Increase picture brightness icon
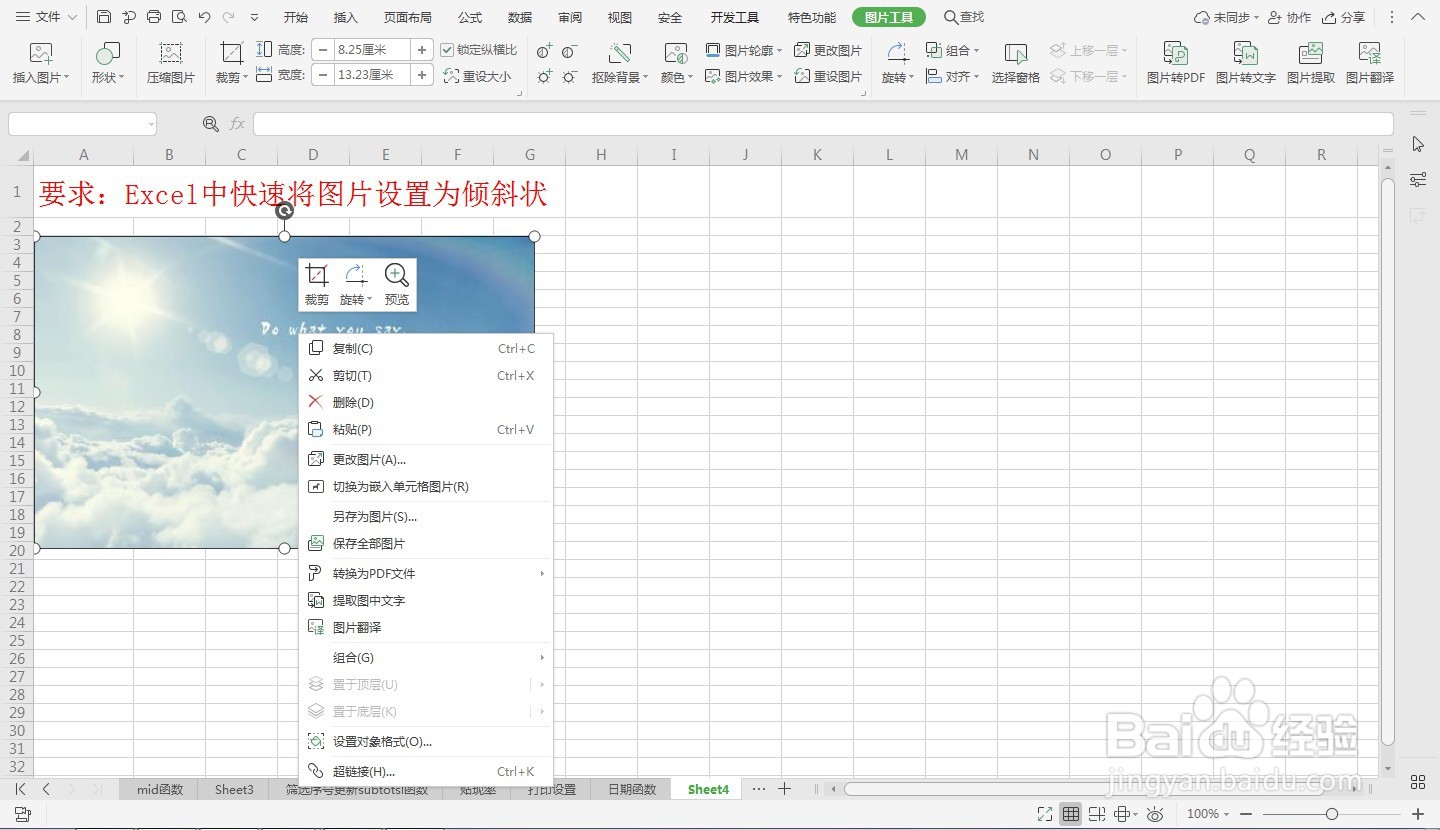The width and height of the screenshot is (1440, 830). [x=544, y=76]
